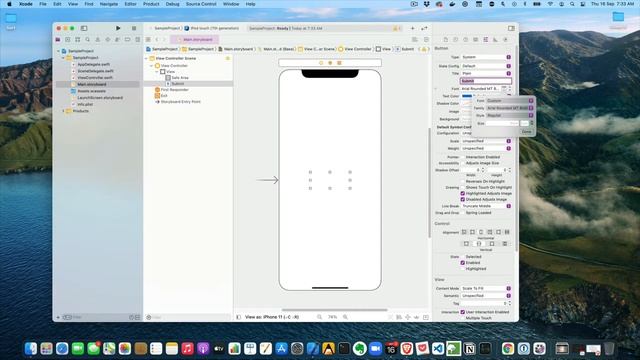640x360 pixels.
Task: Click View as: iPhone 11 button
Action: pyautogui.click(x=272, y=317)
